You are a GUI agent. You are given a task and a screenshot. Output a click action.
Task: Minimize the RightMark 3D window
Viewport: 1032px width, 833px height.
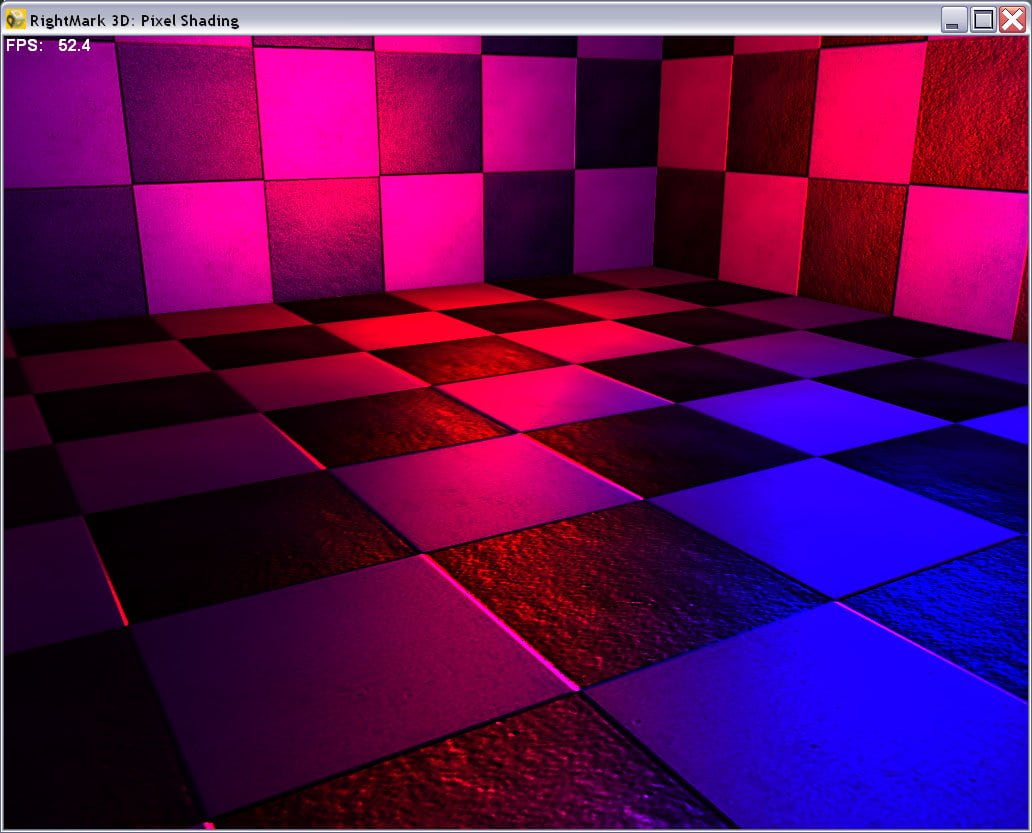coord(952,19)
